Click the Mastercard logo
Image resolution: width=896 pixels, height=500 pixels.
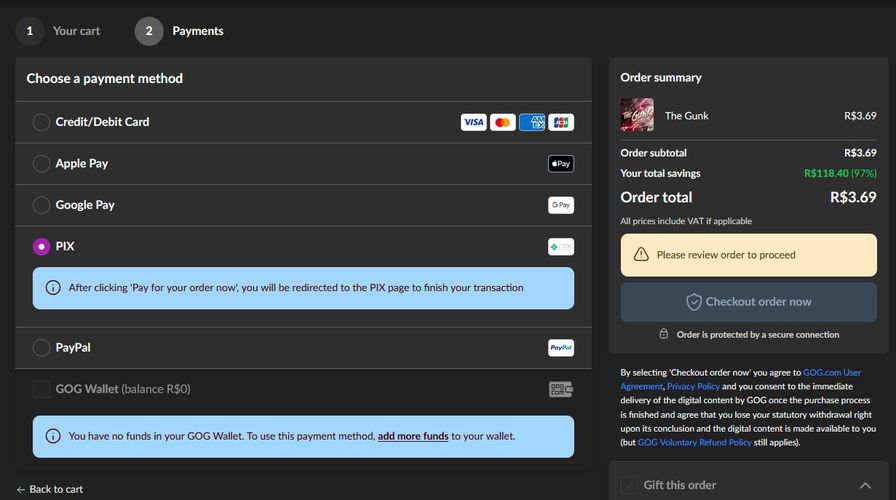503,122
